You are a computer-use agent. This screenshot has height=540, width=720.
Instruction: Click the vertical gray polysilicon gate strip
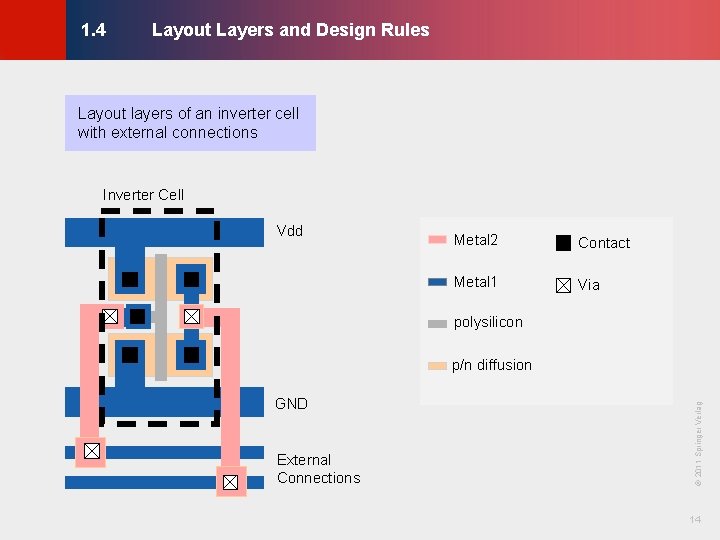(161, 317)
